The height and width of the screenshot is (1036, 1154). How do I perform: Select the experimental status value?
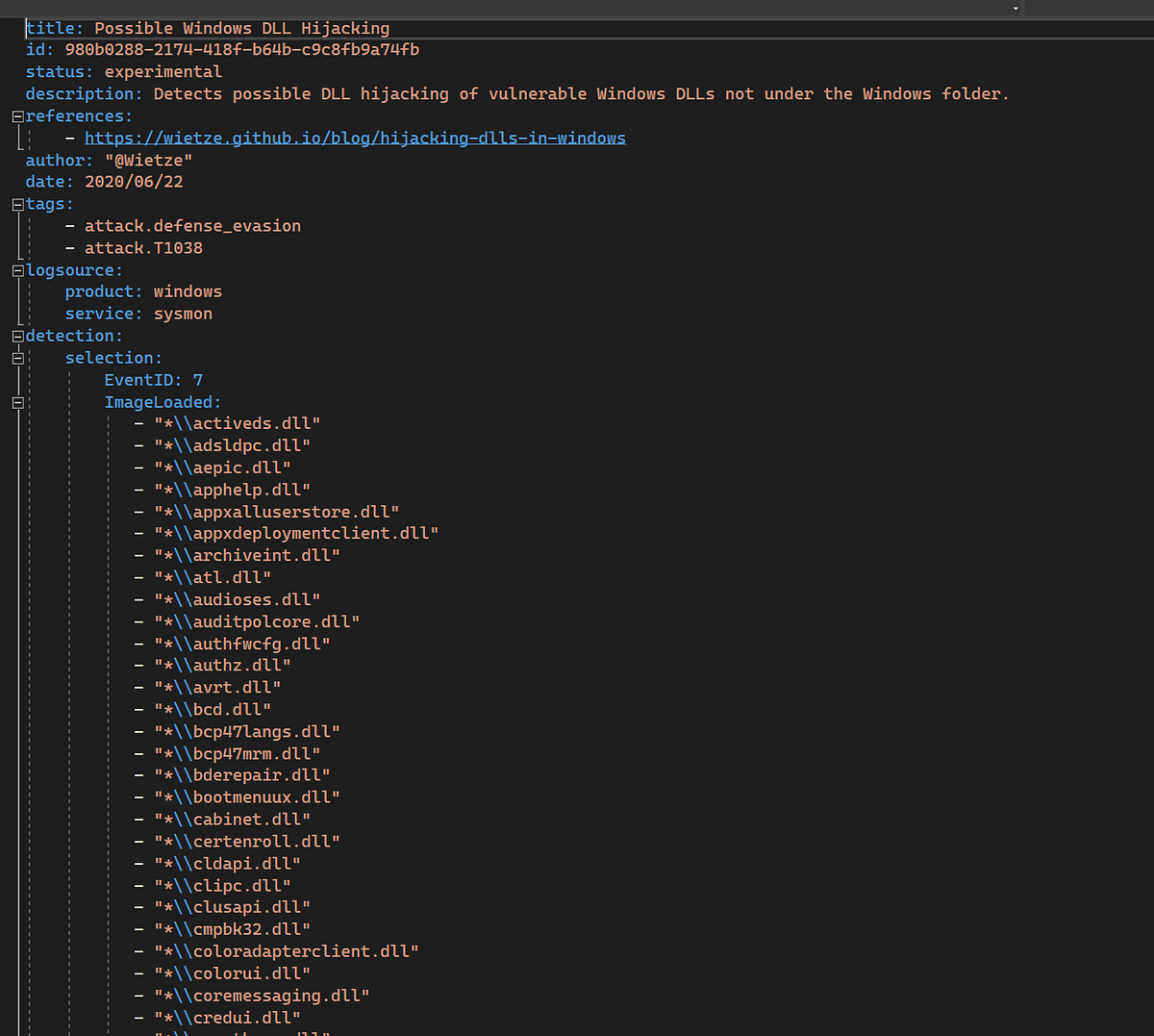163,71
